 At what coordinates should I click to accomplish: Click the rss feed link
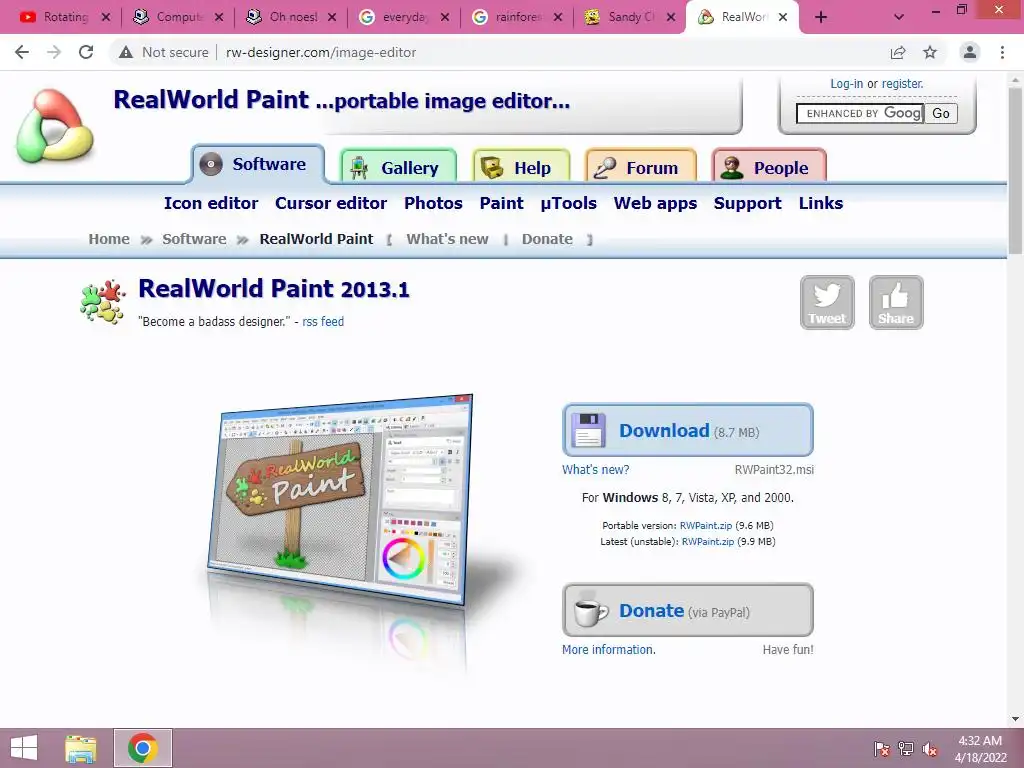click(323, 321)
